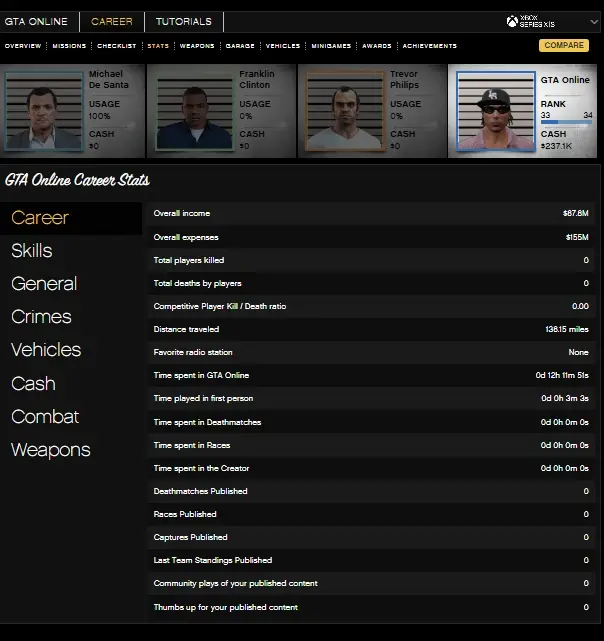Select the GTA Online character portrait
The image size is (604, 641).
pyautogui.click(x=495, y=110)
